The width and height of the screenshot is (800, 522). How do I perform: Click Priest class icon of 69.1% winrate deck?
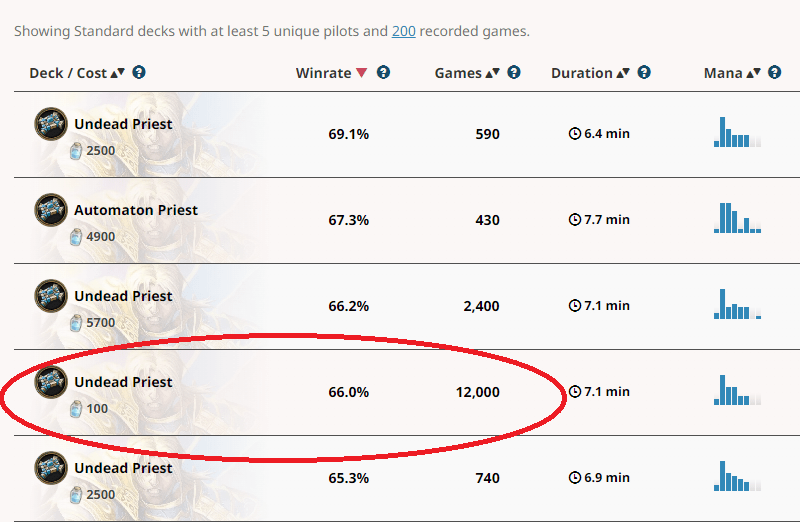click(x=50, y=124)
